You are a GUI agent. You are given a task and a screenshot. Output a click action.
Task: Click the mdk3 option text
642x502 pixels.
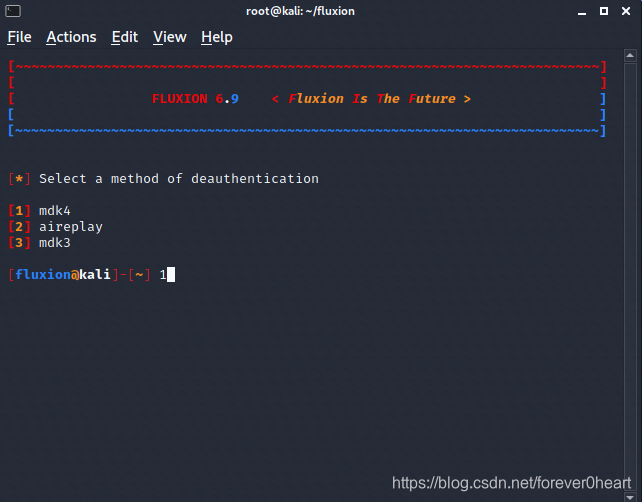coord(55,243)
